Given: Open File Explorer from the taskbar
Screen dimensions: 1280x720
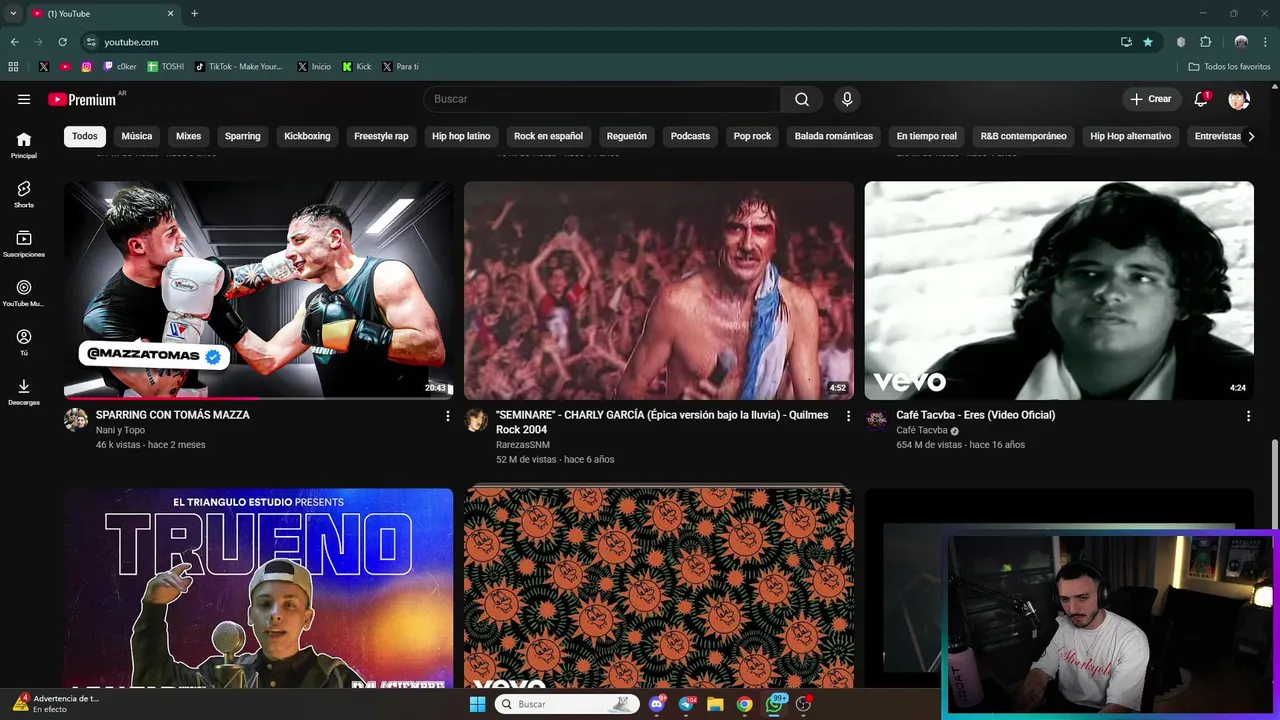Looking at the screenshot, I should tap(715, 704).
